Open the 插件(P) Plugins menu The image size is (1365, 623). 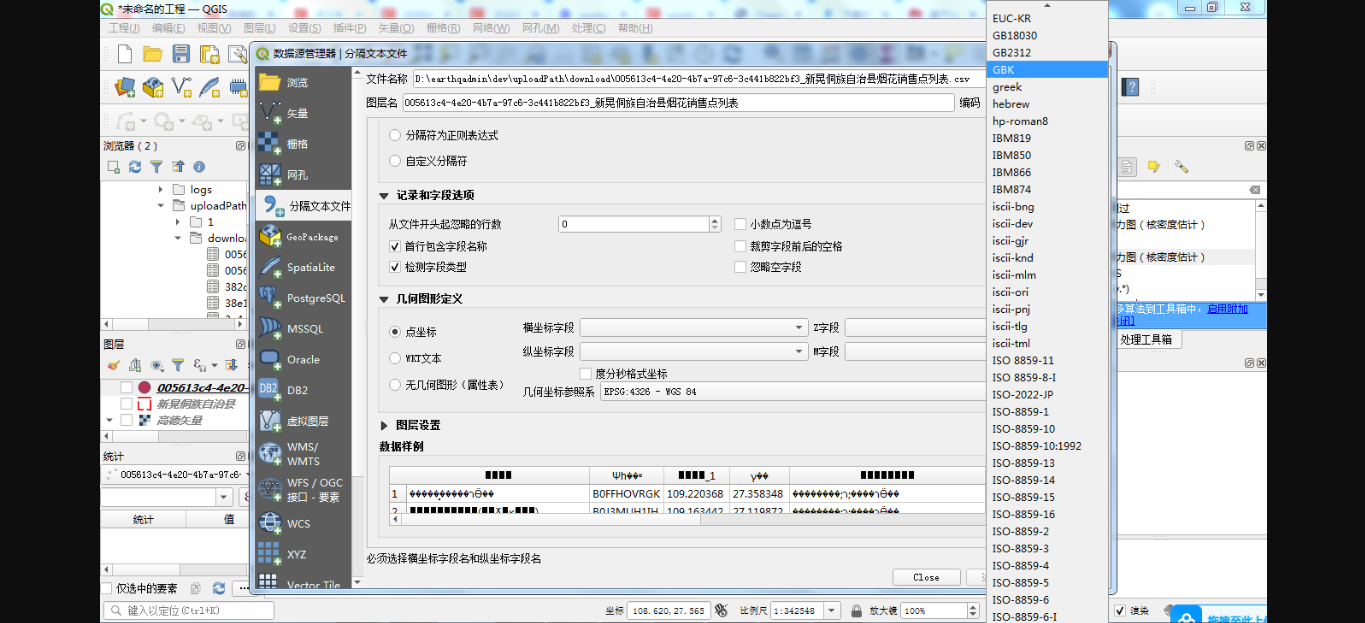(x=349, y=28)
